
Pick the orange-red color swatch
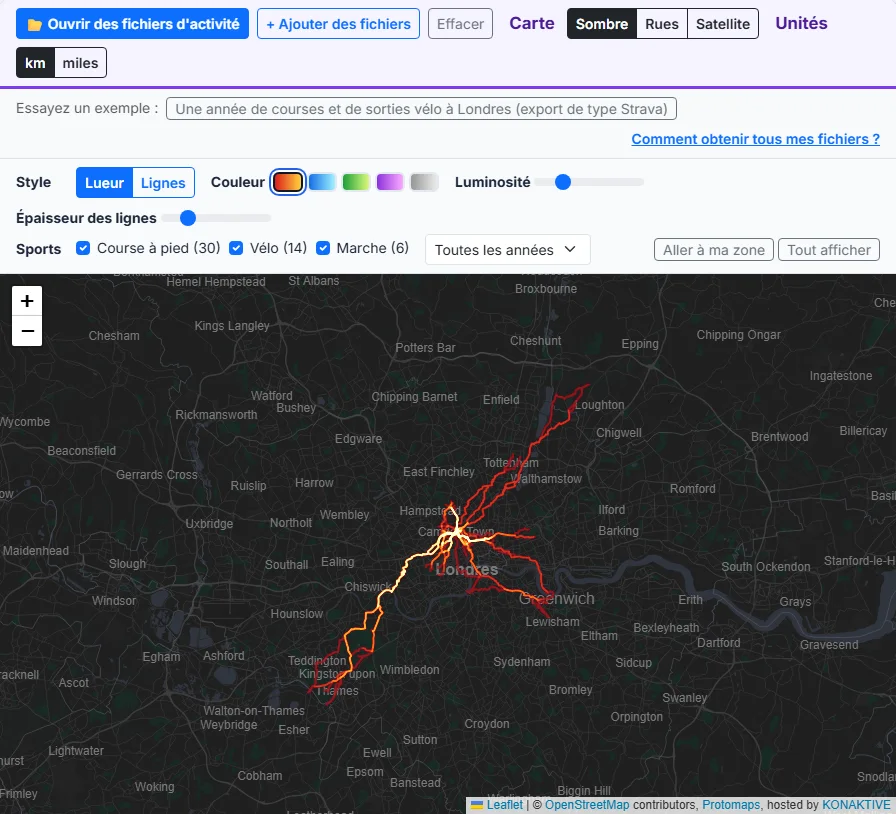point(287,182)
